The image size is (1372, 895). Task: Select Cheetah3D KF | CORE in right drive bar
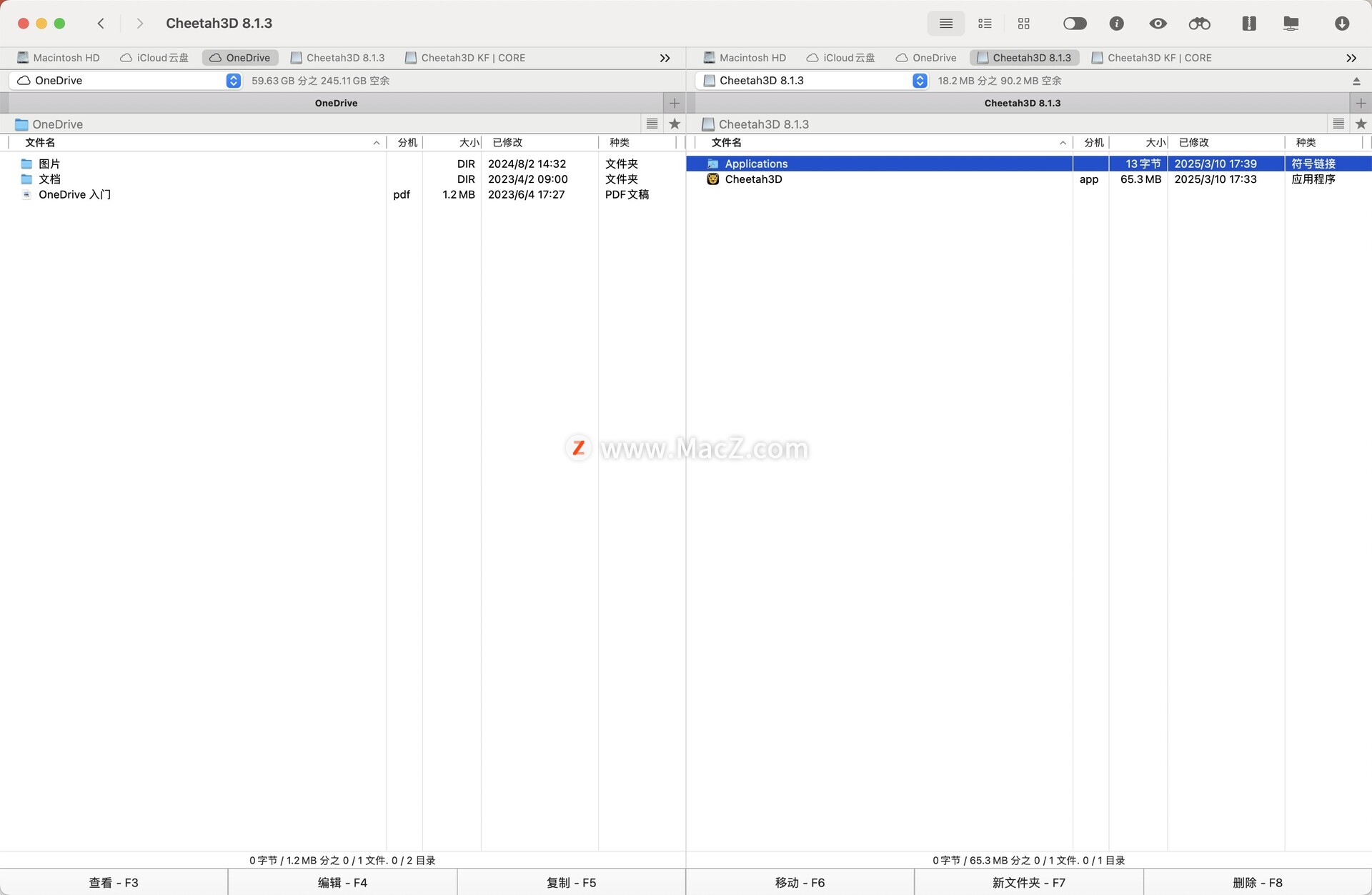tap(1151, 58)
